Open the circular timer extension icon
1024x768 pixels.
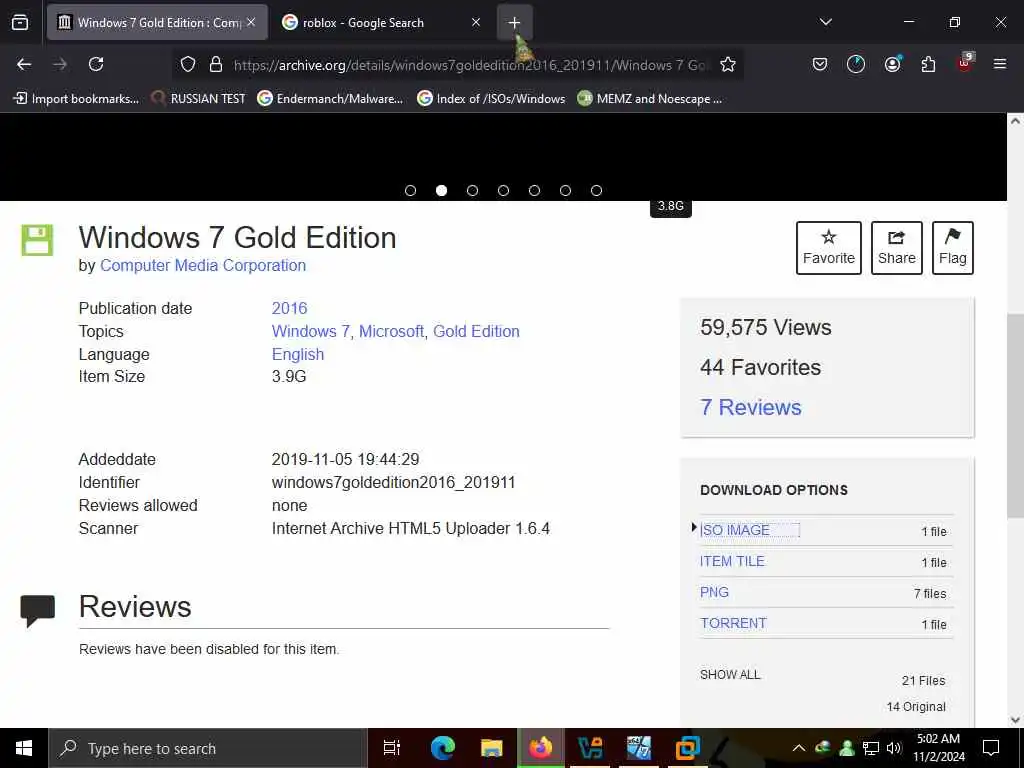pos(856,64)
